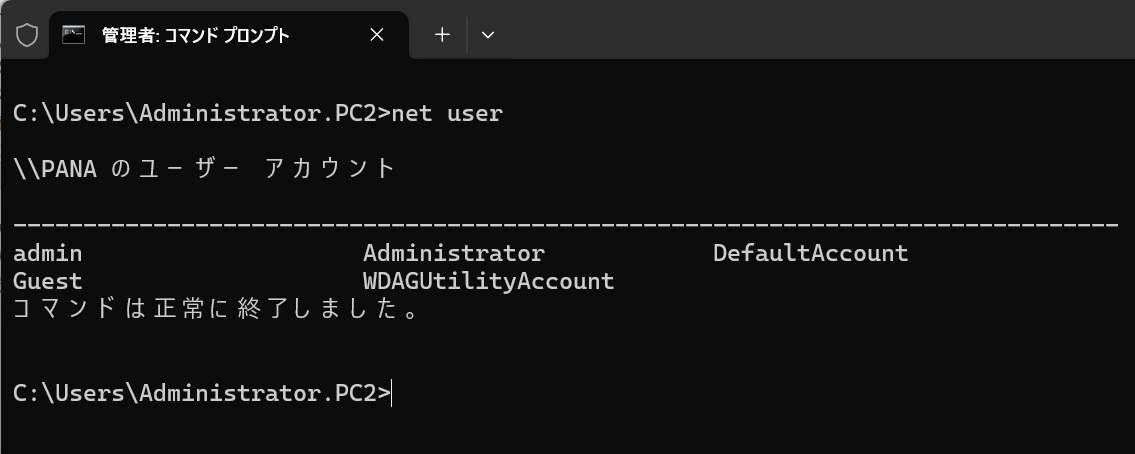Click the DefaultAccount user name
Viewport: 1135px width, 454px height.
pos(810,254)
